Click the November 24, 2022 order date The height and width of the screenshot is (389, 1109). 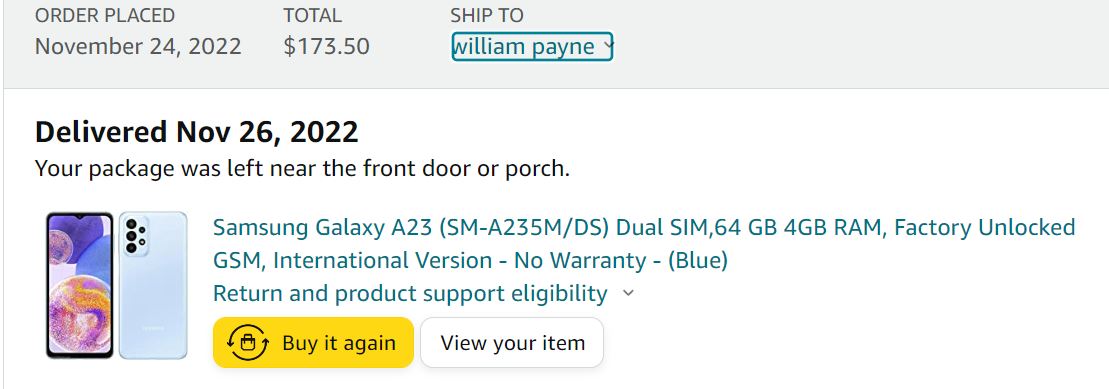click(138, 47)
